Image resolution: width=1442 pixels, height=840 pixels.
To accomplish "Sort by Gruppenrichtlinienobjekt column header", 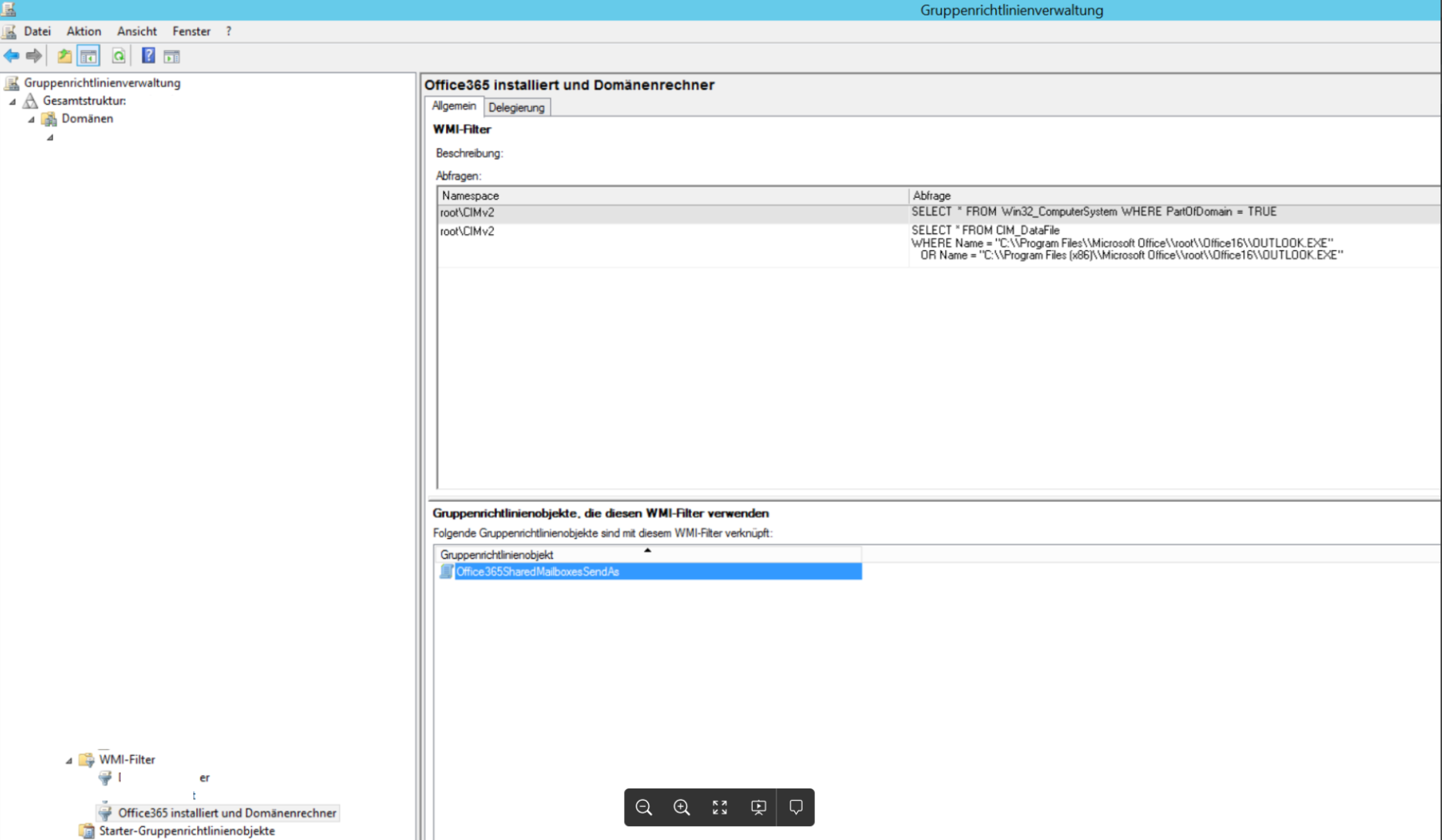I will click(497, 554).
